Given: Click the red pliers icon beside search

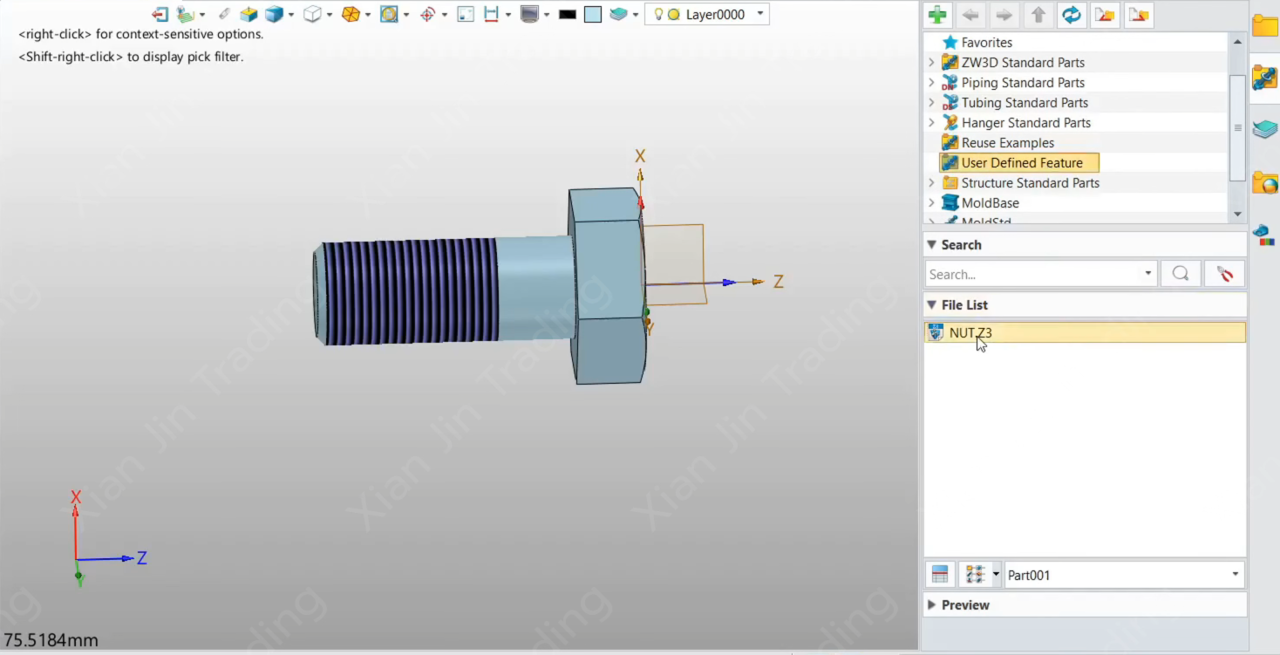Looking at the screenshot, I should (1224, 274).
